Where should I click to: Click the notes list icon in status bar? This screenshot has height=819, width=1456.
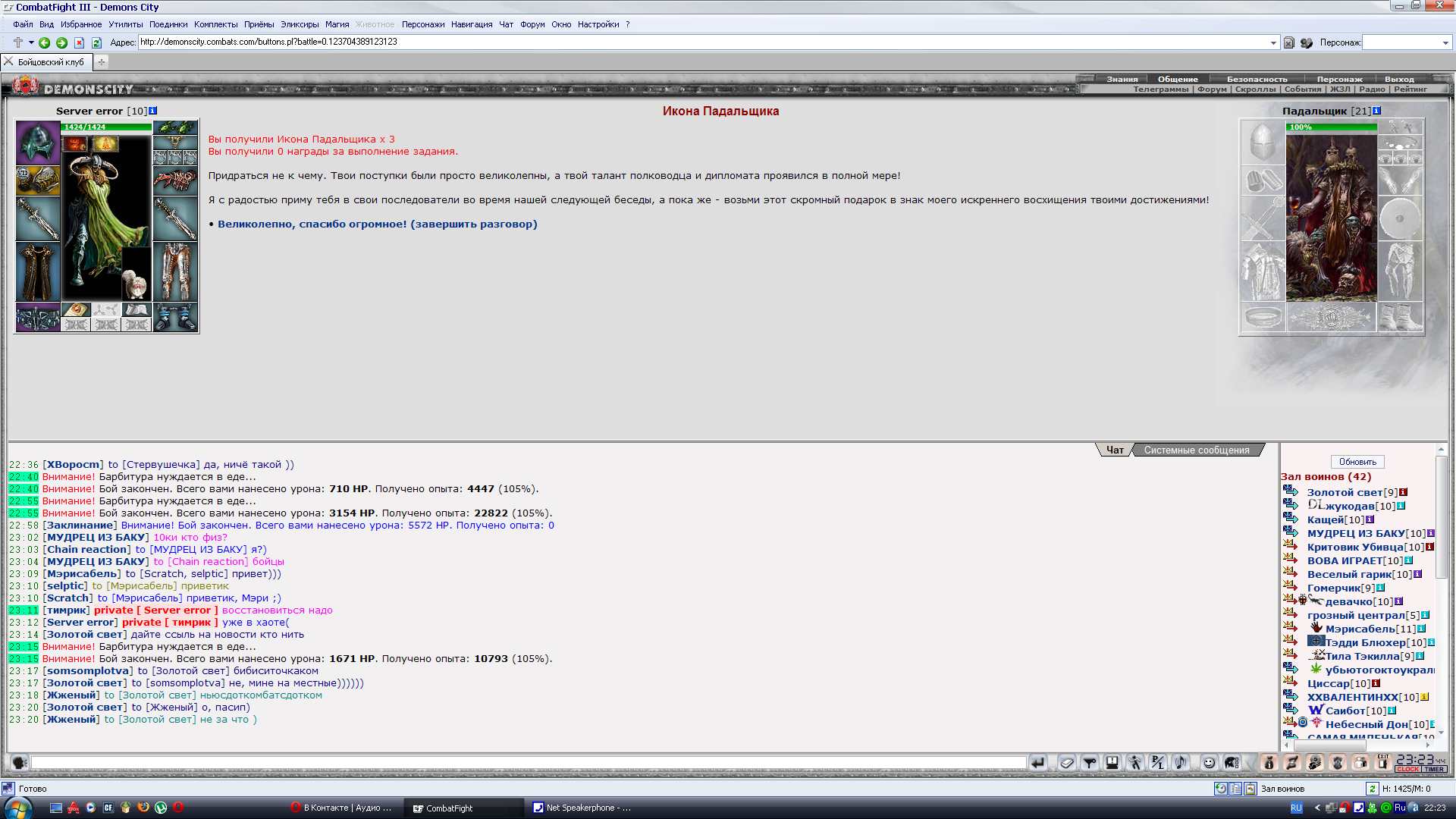click(x=1235, y=789)
